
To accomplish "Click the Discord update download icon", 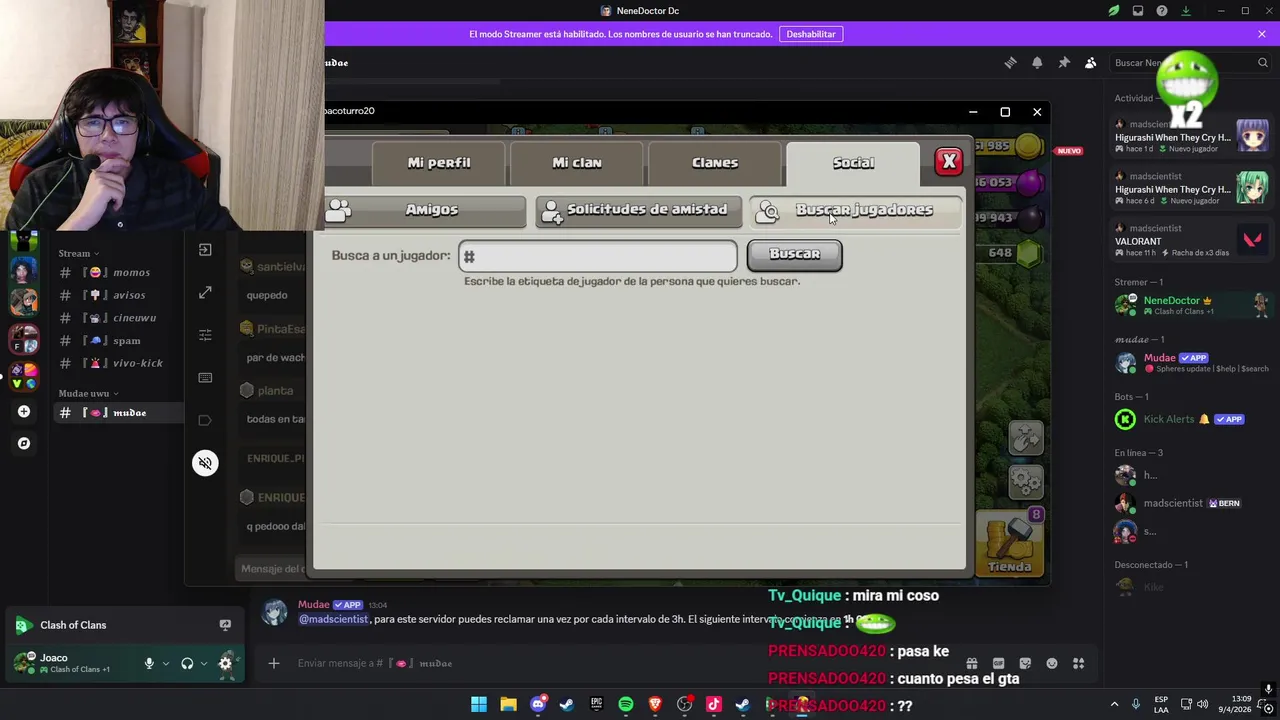I will (x=1186, y=11).
